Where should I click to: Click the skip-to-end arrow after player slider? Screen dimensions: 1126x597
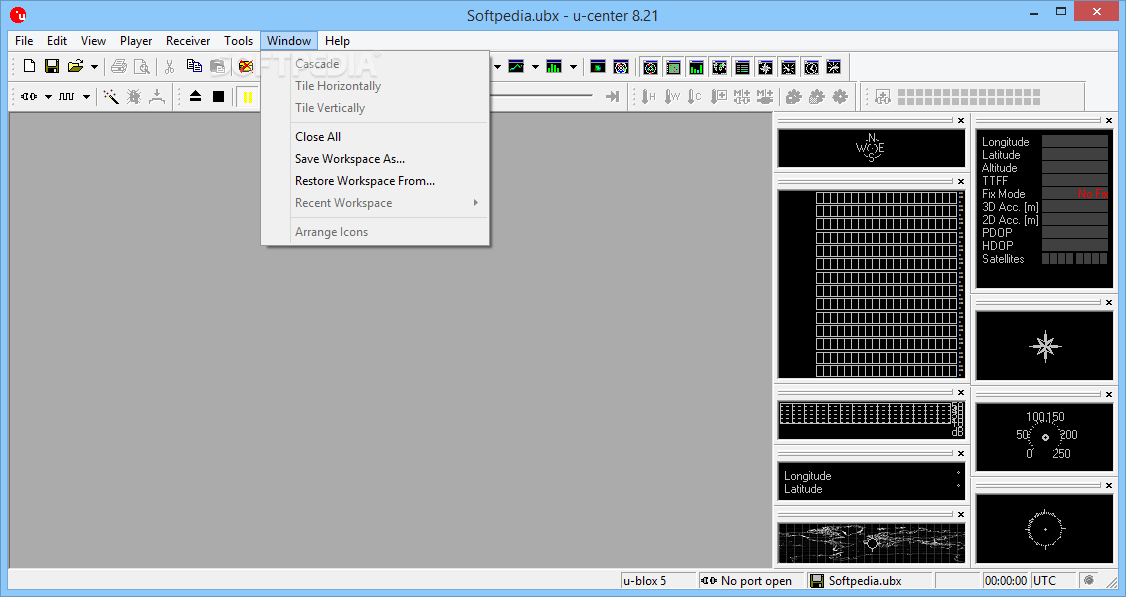[612, 96]
